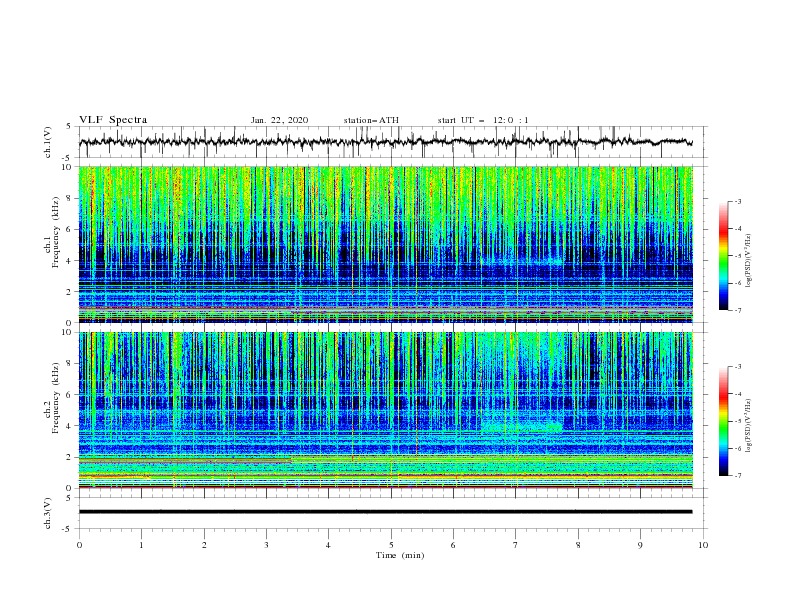Viewport: 792px width, 612px height.
Task: Click the ch.3 flat voltage trace
Action: coord(385,512)
